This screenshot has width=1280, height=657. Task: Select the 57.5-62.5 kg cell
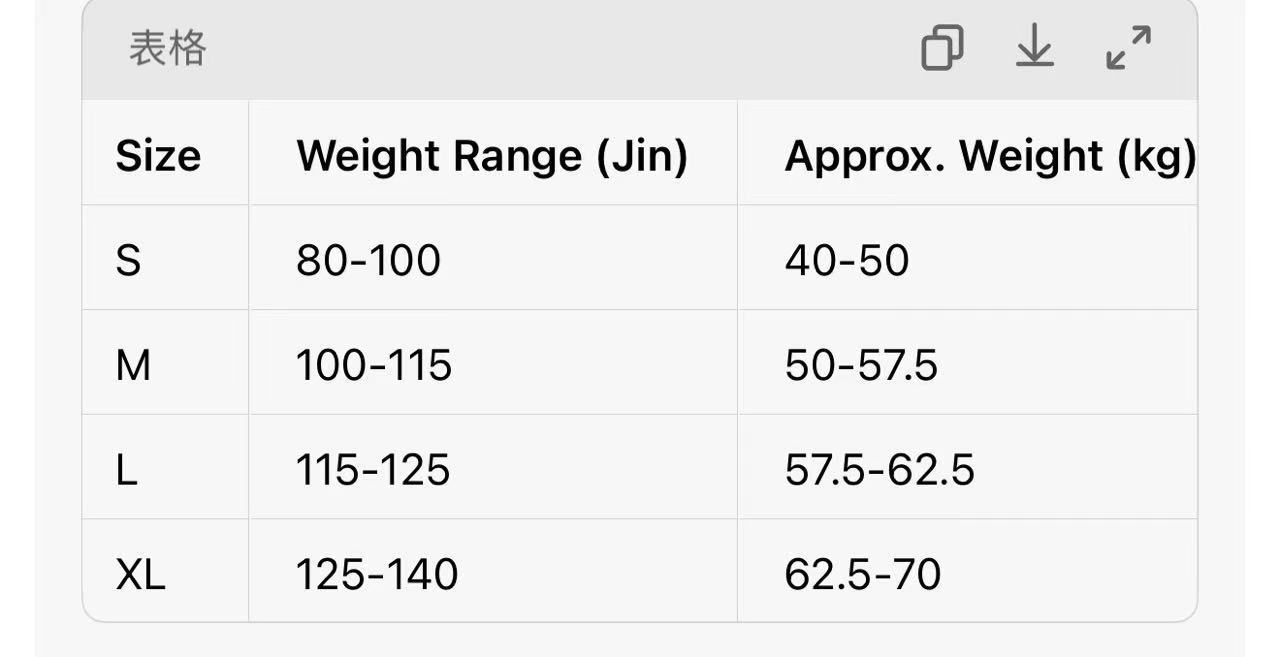click(879, 470)
